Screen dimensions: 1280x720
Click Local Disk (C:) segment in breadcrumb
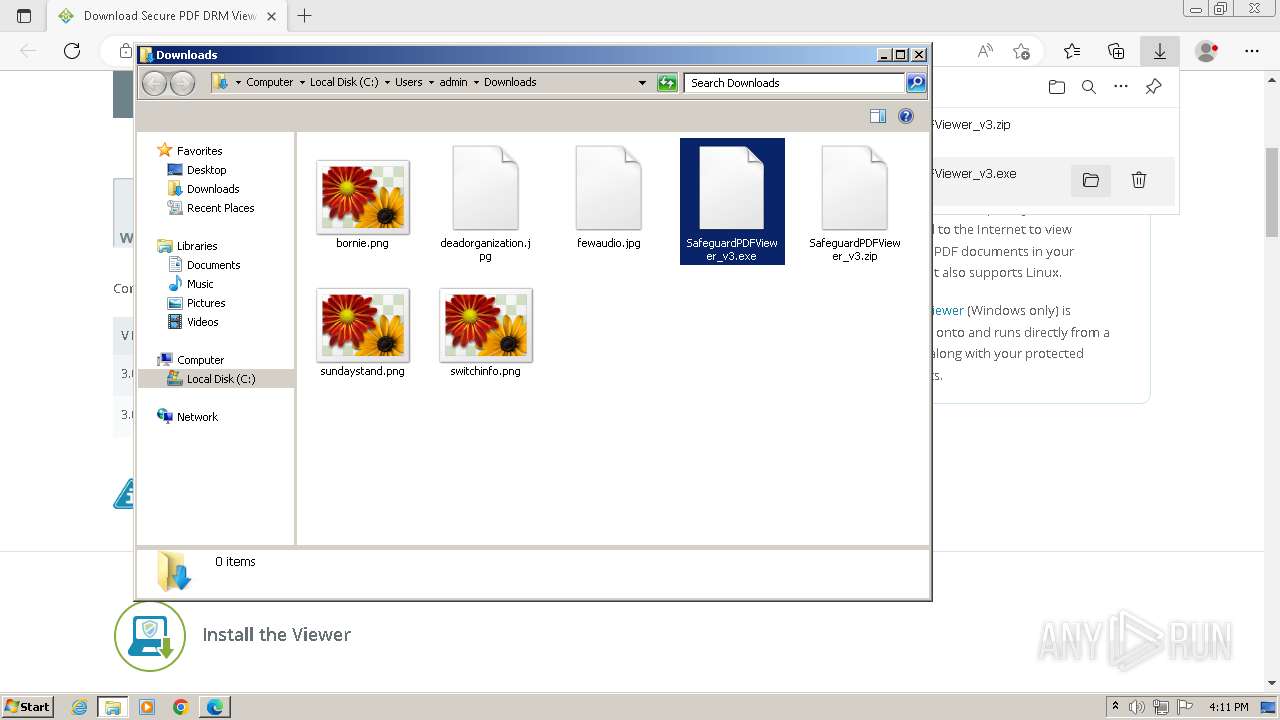click(344, 83)
